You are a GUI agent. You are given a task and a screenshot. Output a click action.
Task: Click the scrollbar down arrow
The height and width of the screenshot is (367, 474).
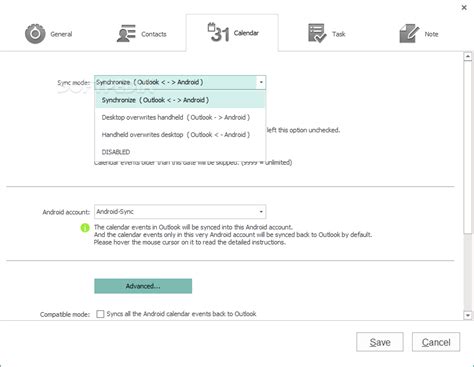(x=468, y=315)
